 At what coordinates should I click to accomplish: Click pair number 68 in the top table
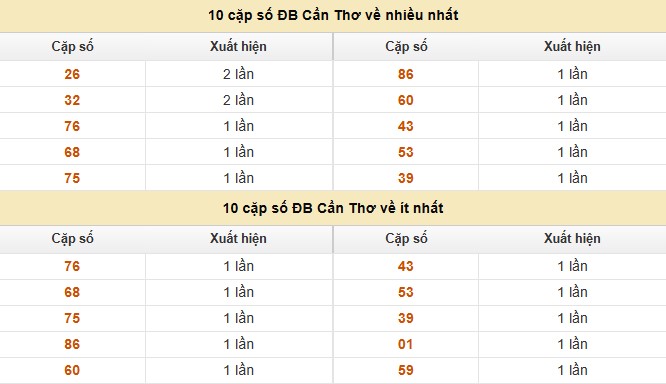pyautogui.click(x=72, y=152)
